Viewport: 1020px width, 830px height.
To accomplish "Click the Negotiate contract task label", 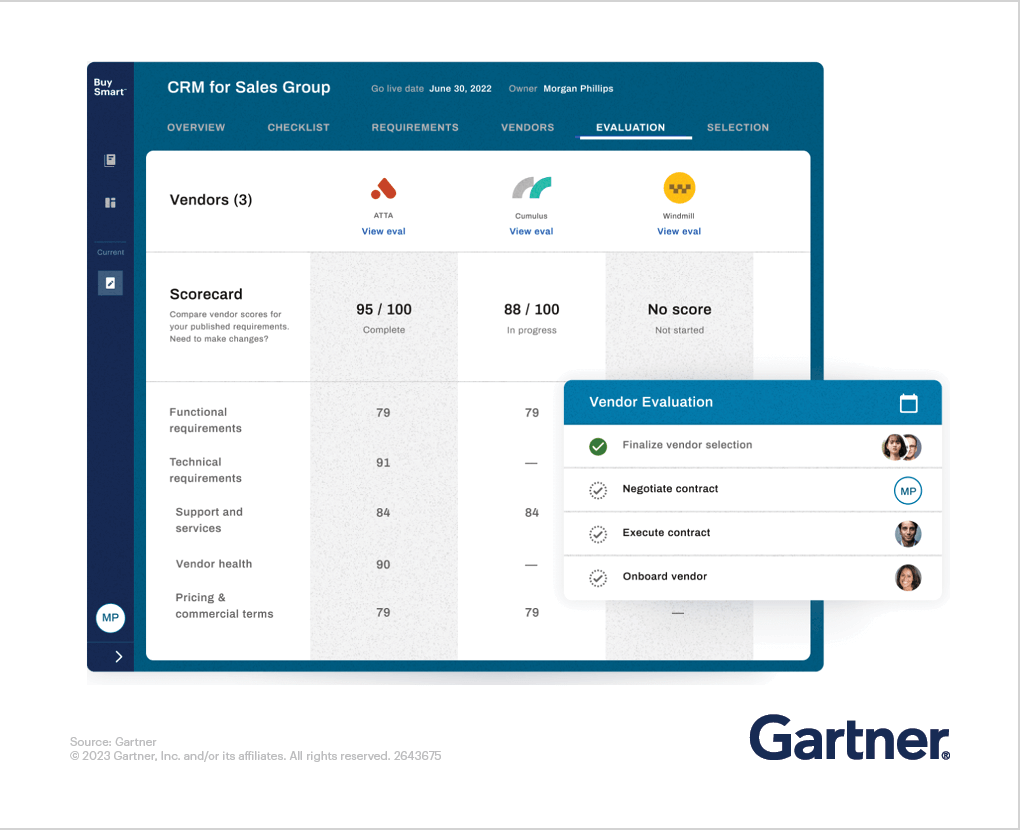I will click(670, 489).
